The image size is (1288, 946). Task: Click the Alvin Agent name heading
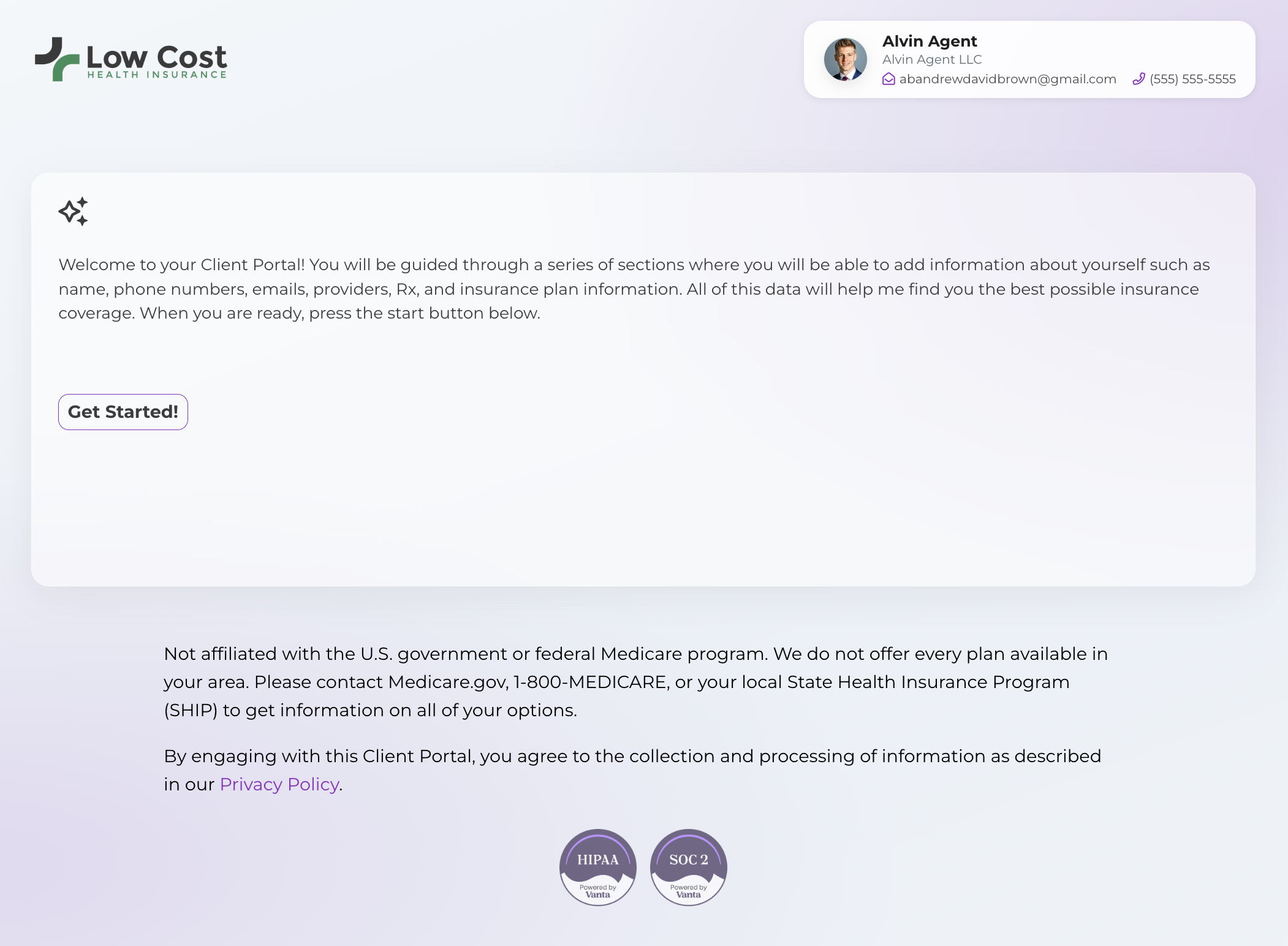click(x=929, y=41)
